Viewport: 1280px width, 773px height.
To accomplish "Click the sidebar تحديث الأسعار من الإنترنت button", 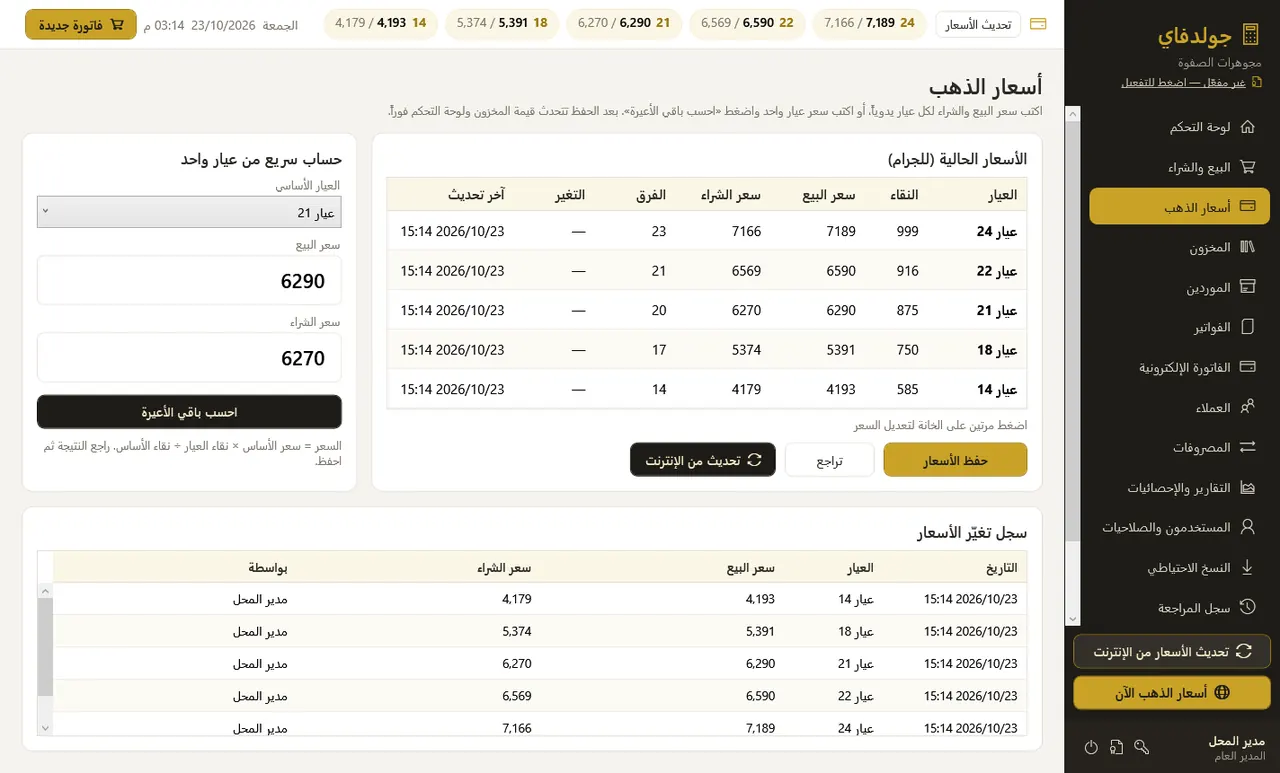I will (x=1172, y=651).
